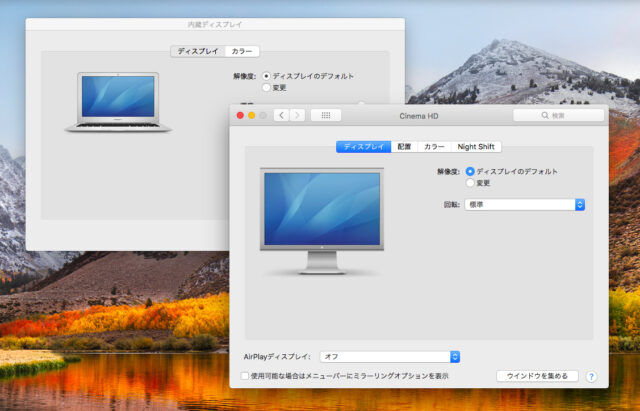This screenshot has width=640, height=411.
Task: Click the 内蔵ディスプレイ window title
Action: click(215, 24)
